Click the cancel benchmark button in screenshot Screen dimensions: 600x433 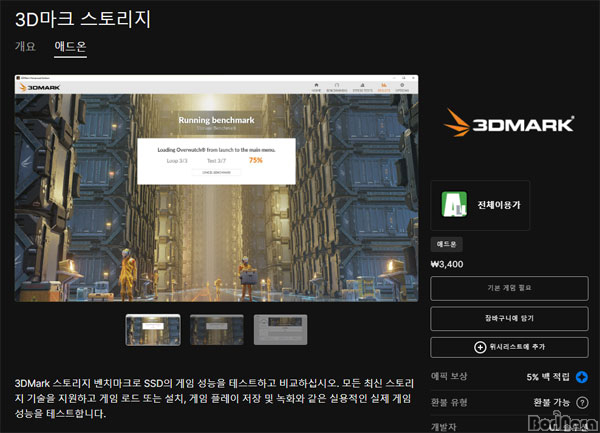pos(217,173)
